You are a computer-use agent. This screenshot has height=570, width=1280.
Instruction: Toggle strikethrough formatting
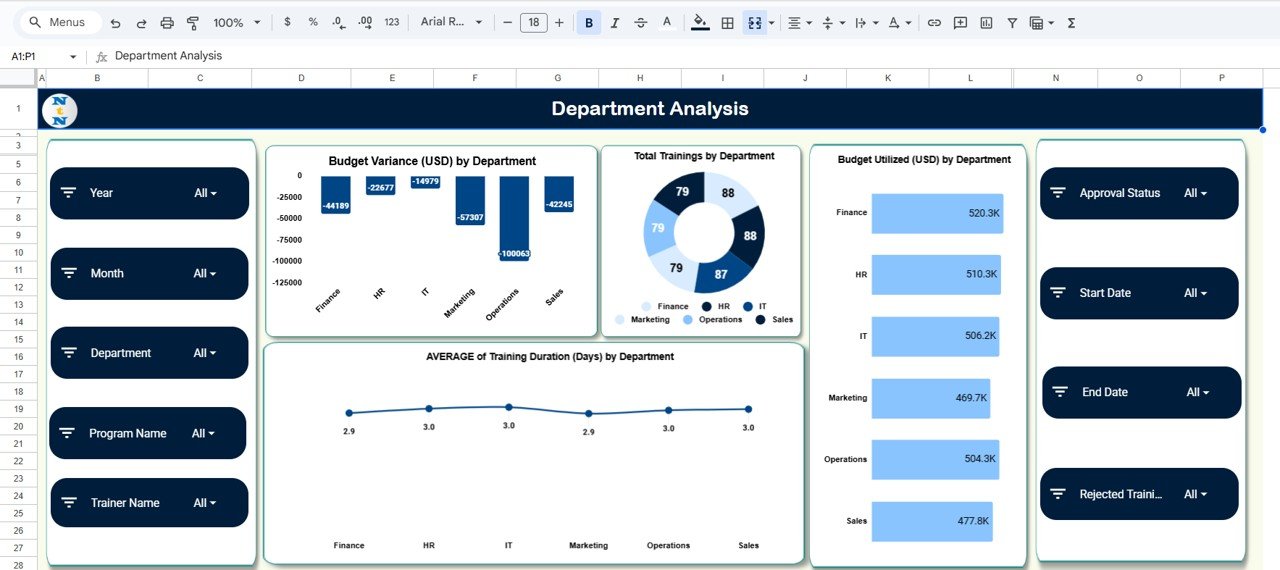(641, 22)
